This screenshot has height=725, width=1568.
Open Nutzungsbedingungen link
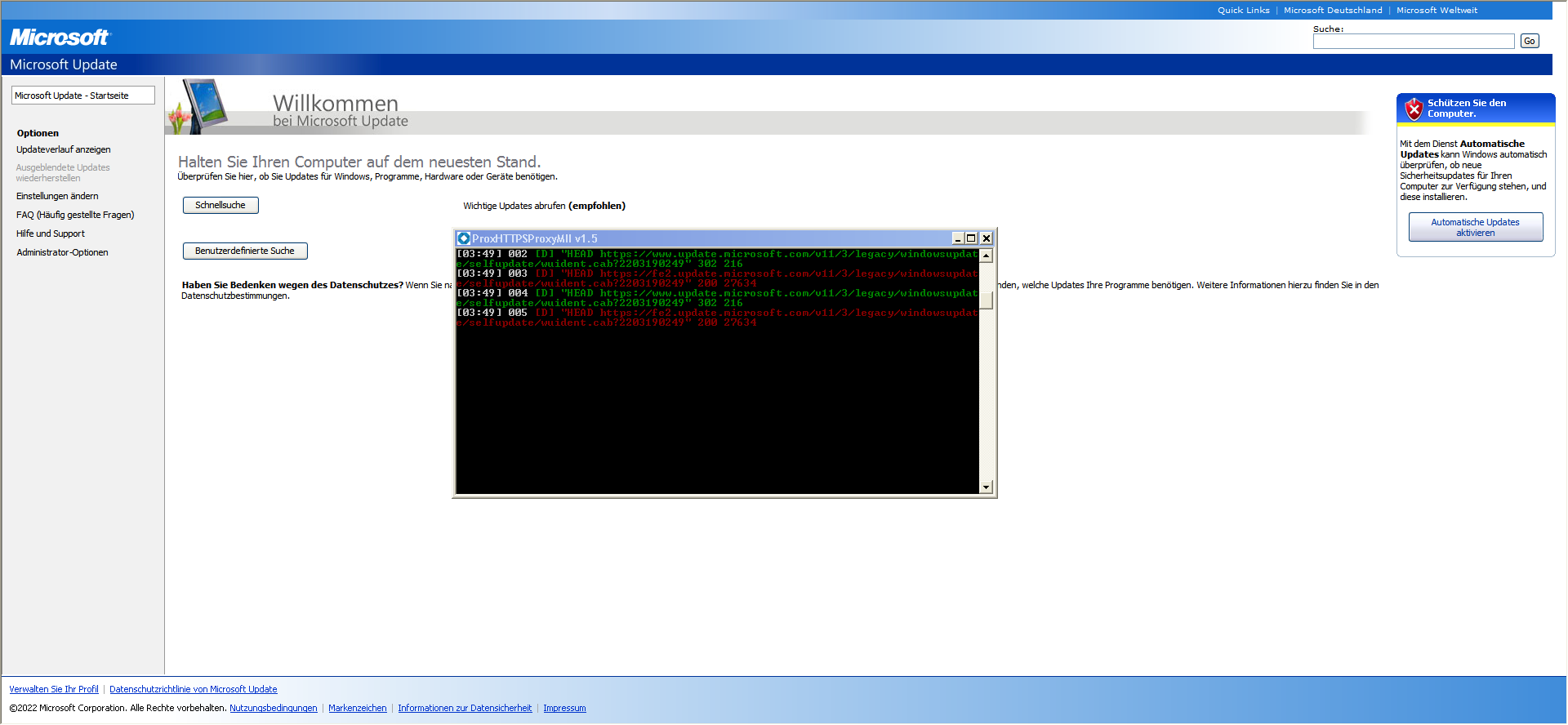(x=274, y=708)
